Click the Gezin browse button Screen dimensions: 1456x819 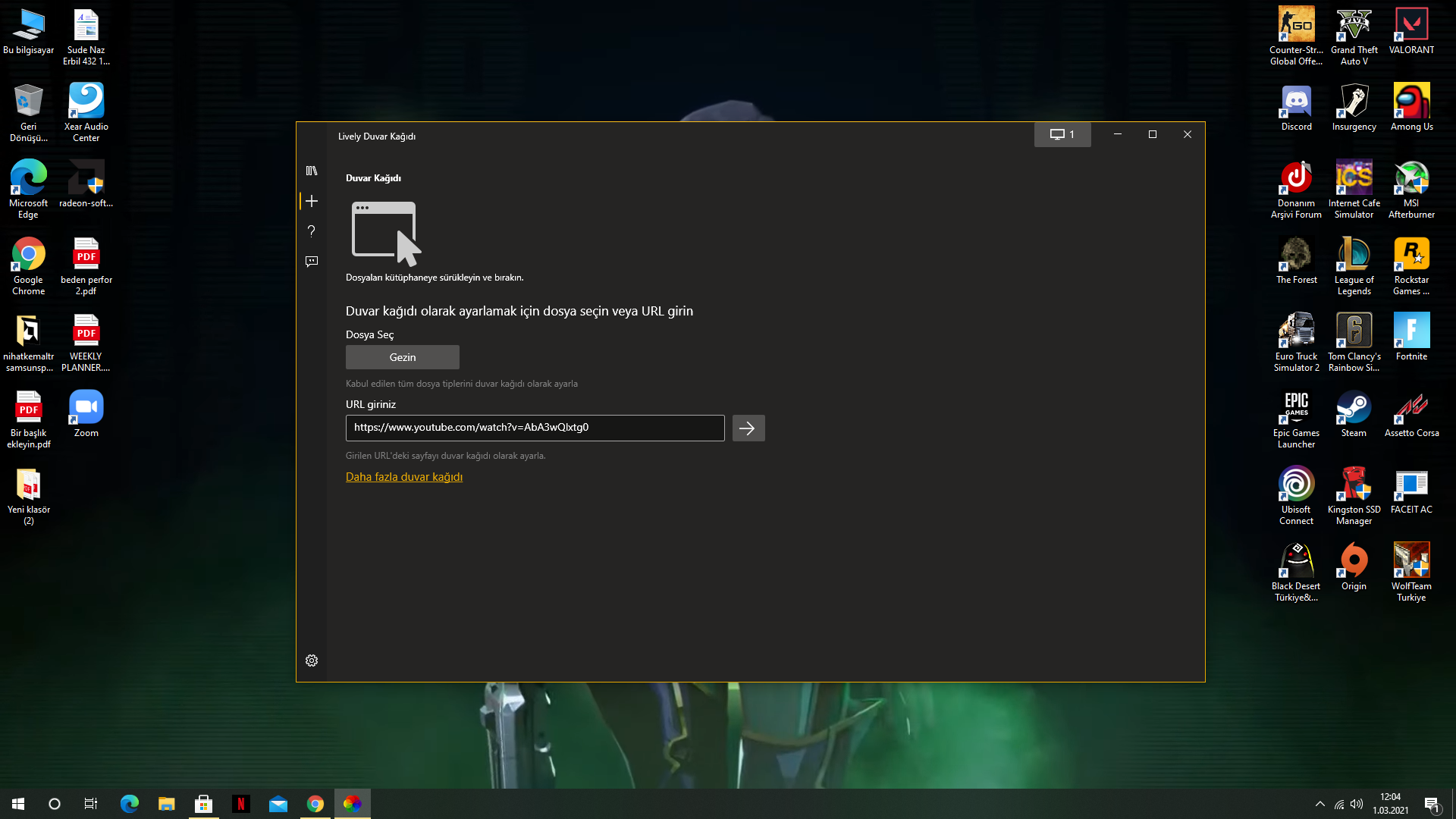(x=402, y=357)
